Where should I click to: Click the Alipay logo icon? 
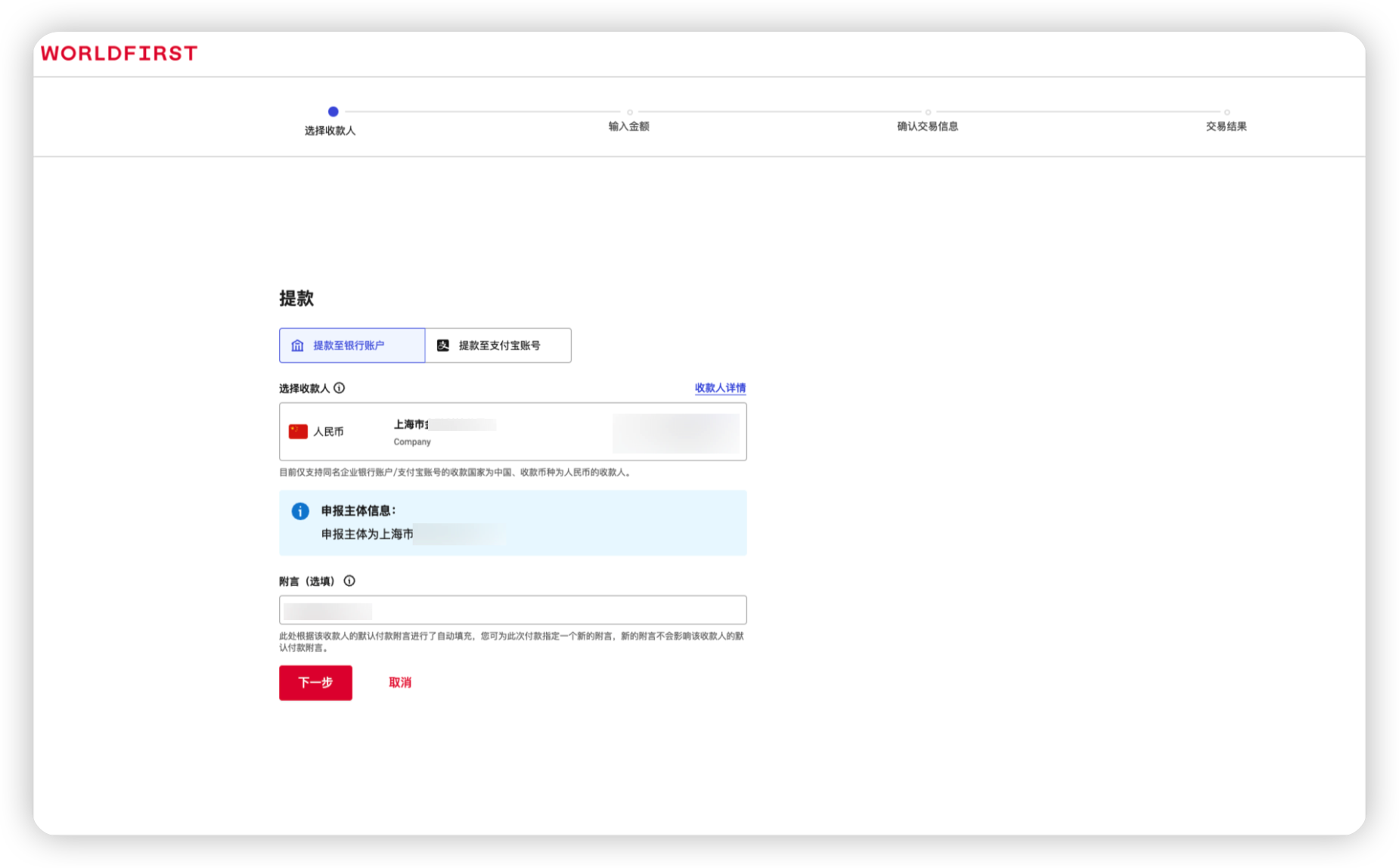[443, 346]
